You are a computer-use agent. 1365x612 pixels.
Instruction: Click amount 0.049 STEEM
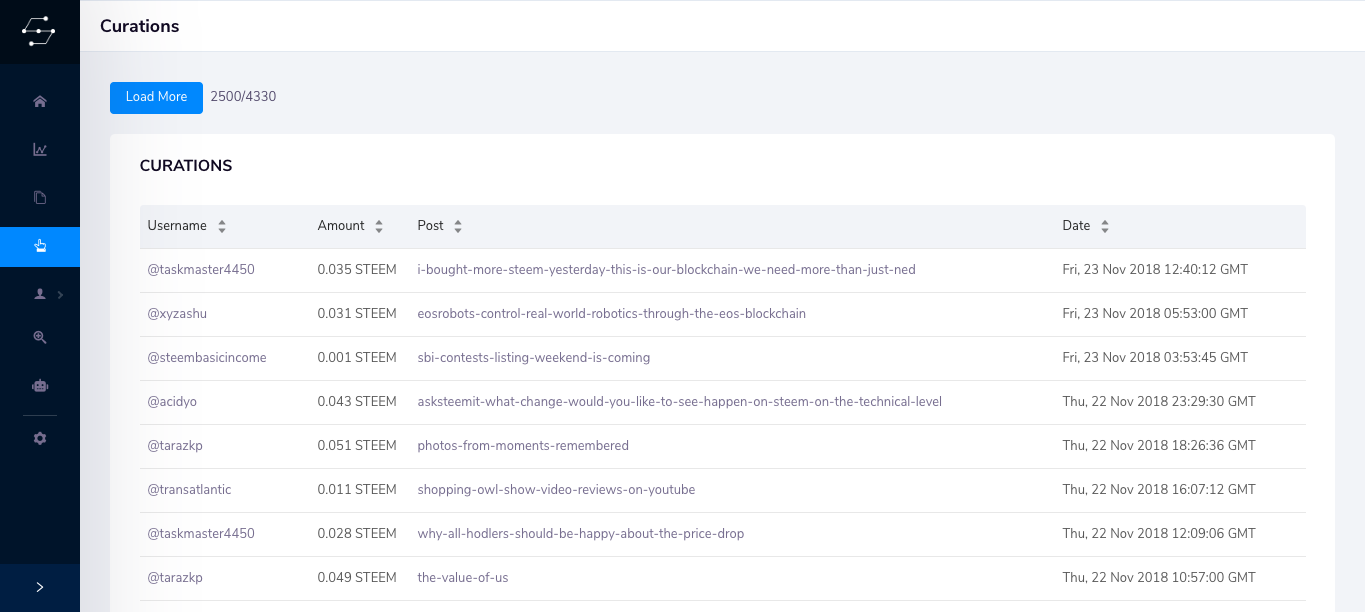click(x=357, y=578)
